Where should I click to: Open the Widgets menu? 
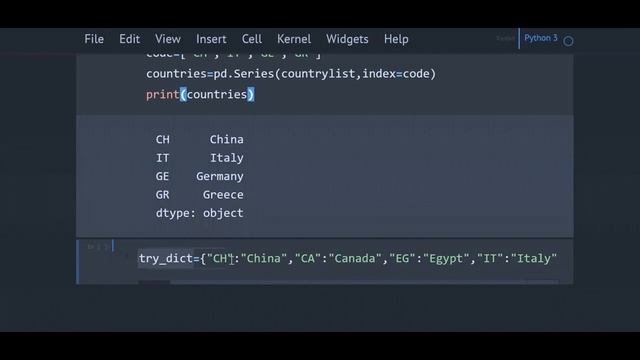(347, 39)
